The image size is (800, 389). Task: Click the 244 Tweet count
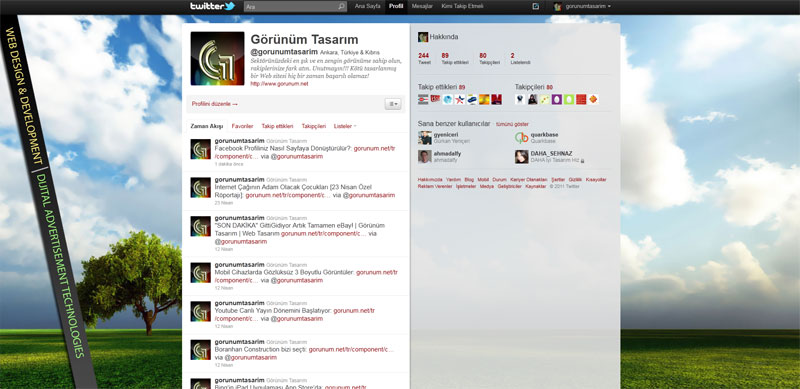point(424,58)
